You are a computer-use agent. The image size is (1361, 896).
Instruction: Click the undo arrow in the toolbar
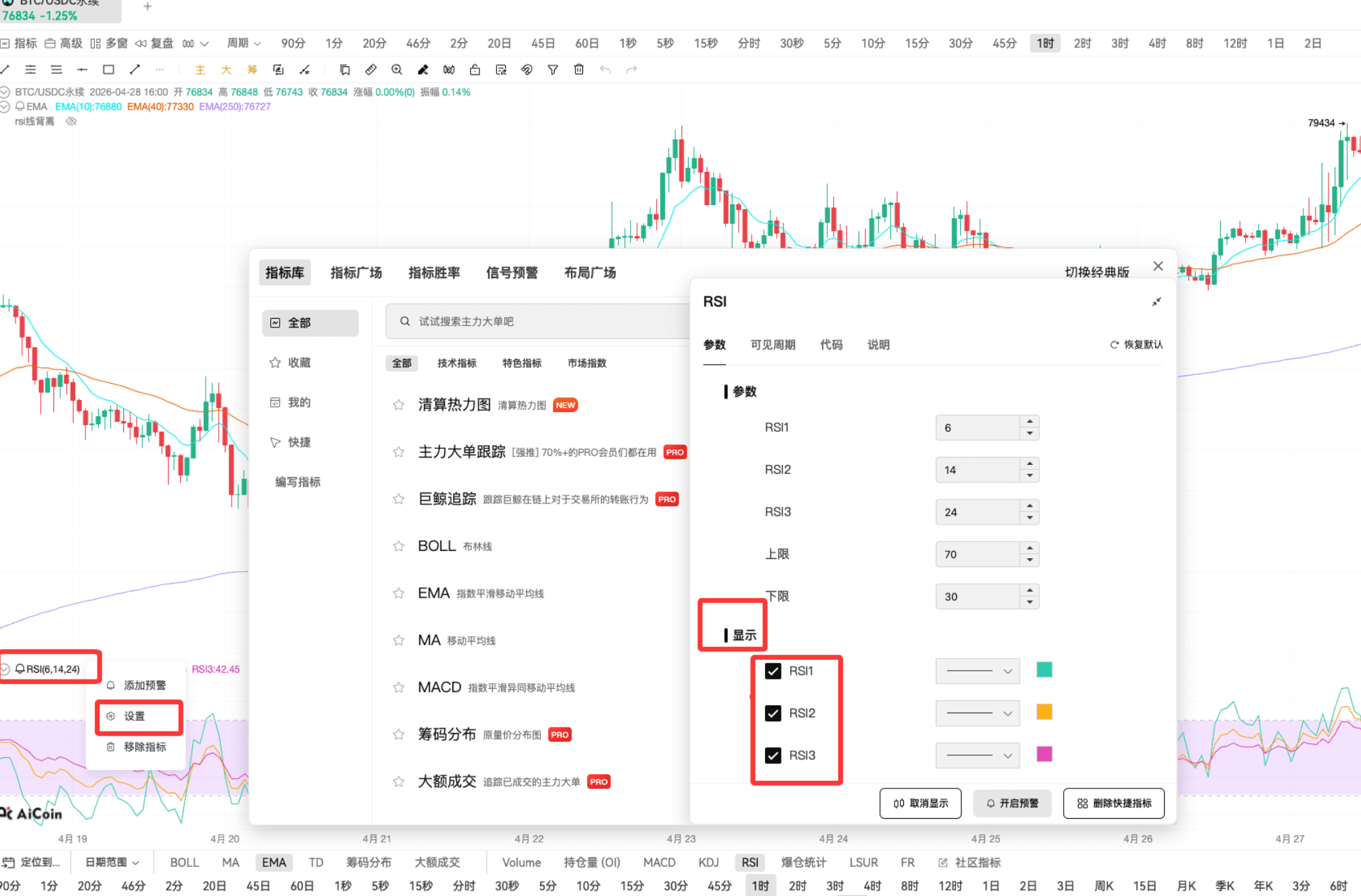(605, 69)
